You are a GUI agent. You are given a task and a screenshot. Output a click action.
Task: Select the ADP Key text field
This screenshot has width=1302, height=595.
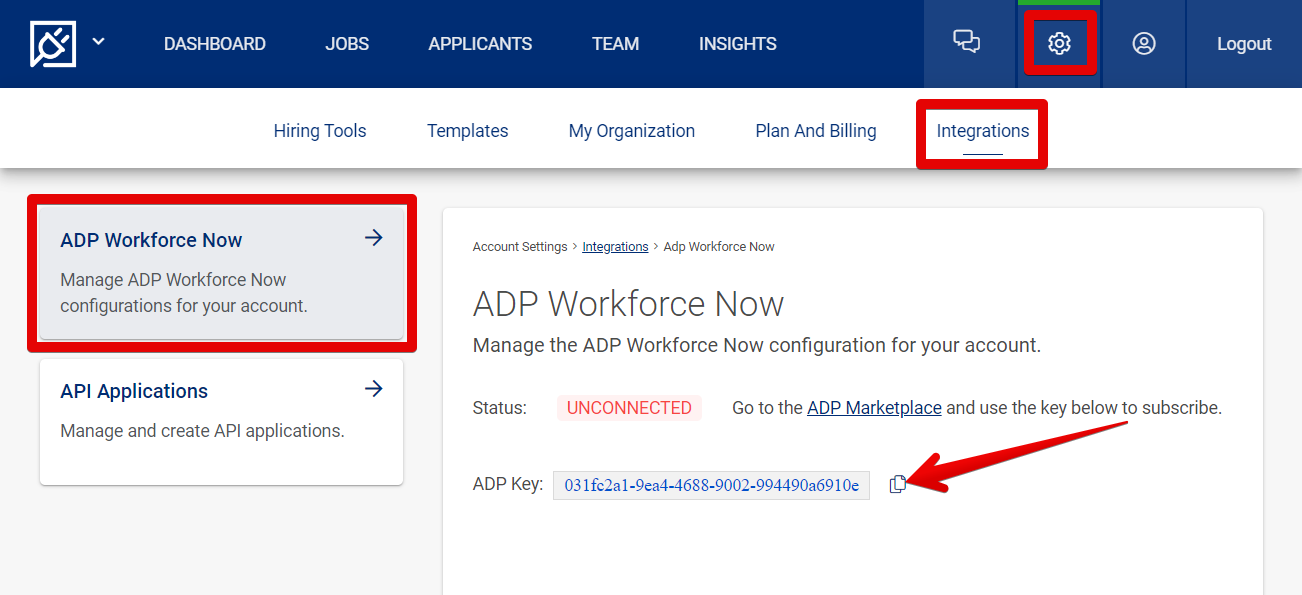click(711, 484)
